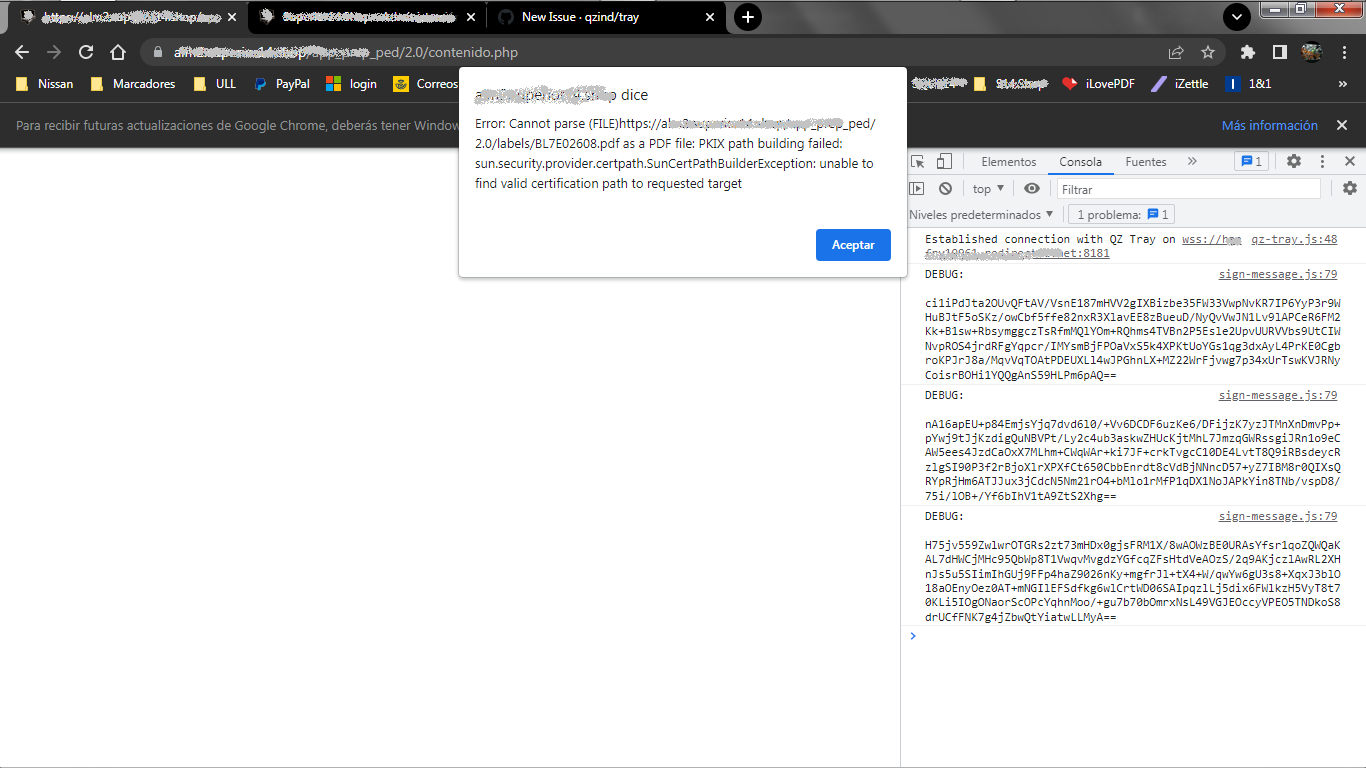Click the Aceptar button in the alert
This screenshot has height=768, width=1366.
[x=853, y=245]
